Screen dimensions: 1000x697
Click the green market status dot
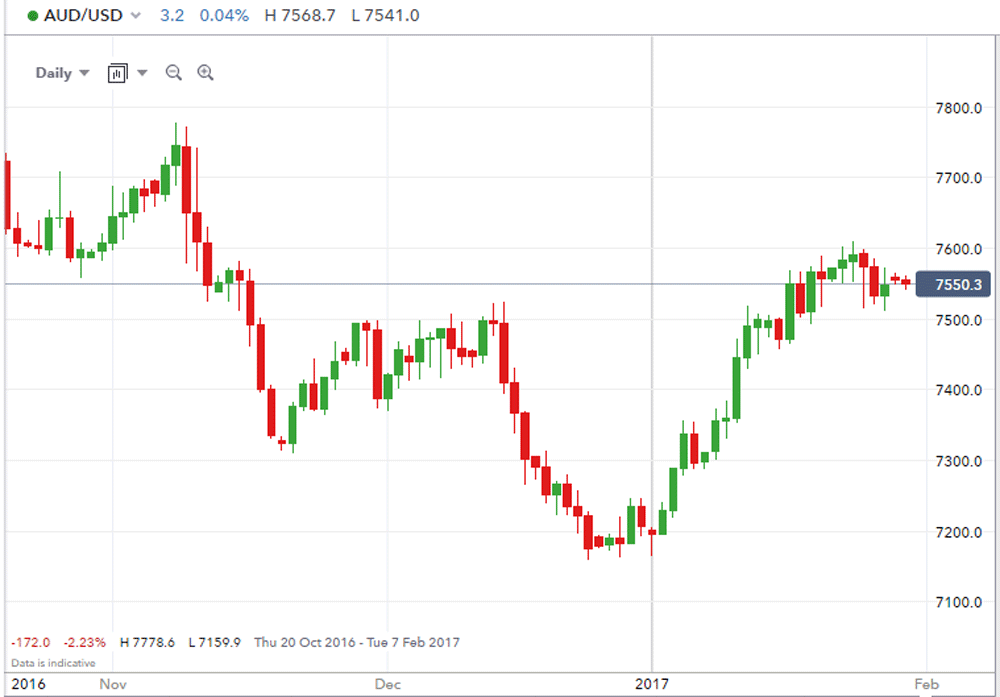(x=33, y=16)
